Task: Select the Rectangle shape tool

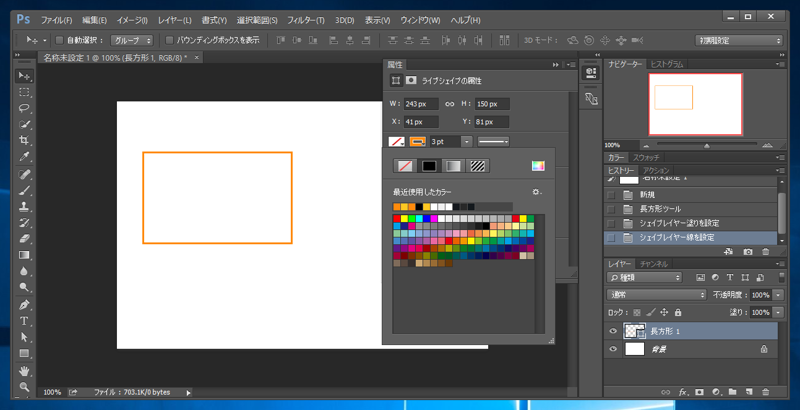Action: pos(24,353)
